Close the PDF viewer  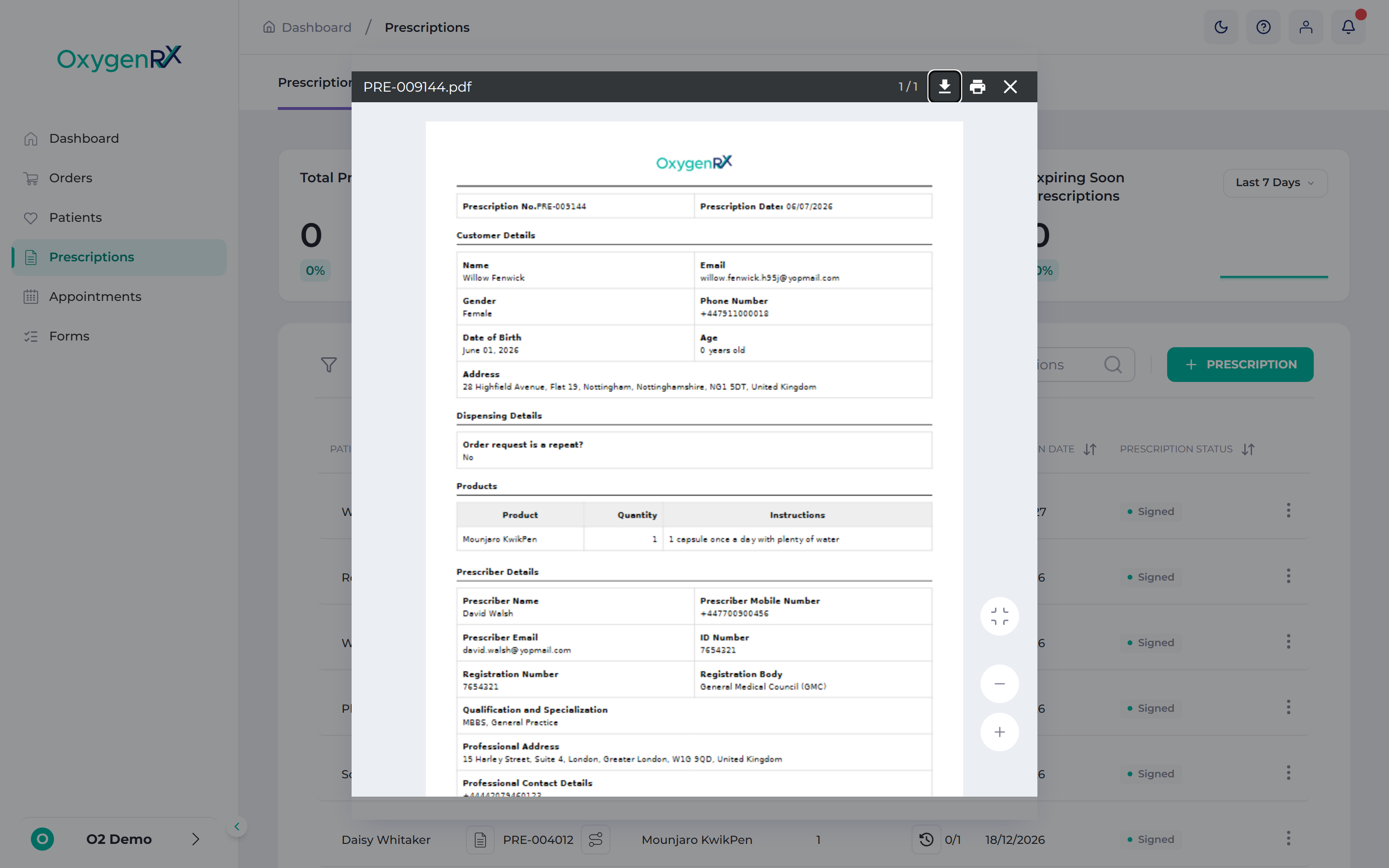point(1010,87)
